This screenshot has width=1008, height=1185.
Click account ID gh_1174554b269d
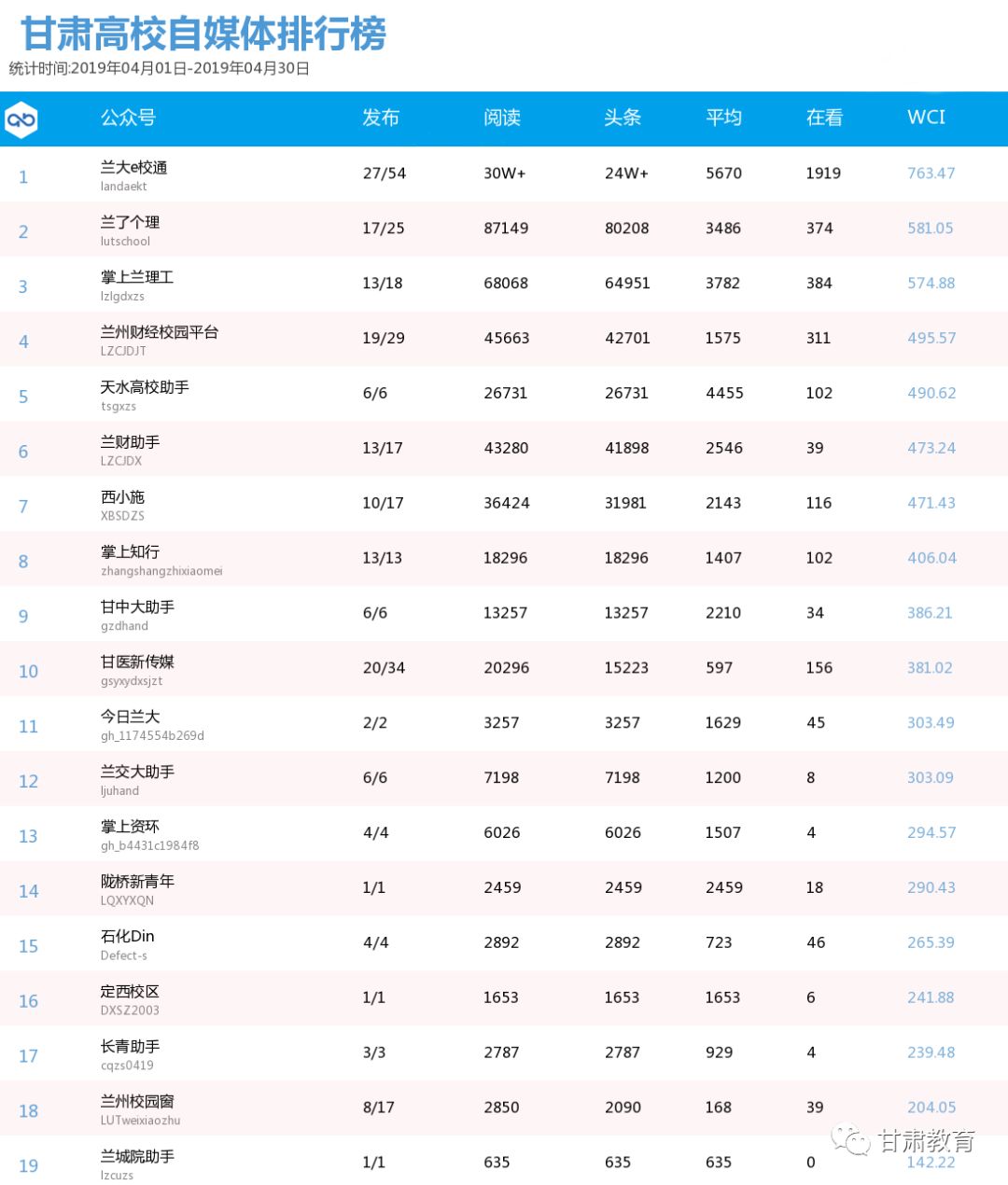point(152,736)
